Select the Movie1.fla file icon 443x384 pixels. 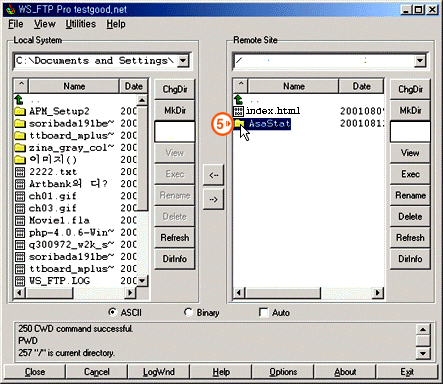coord(20,220)
